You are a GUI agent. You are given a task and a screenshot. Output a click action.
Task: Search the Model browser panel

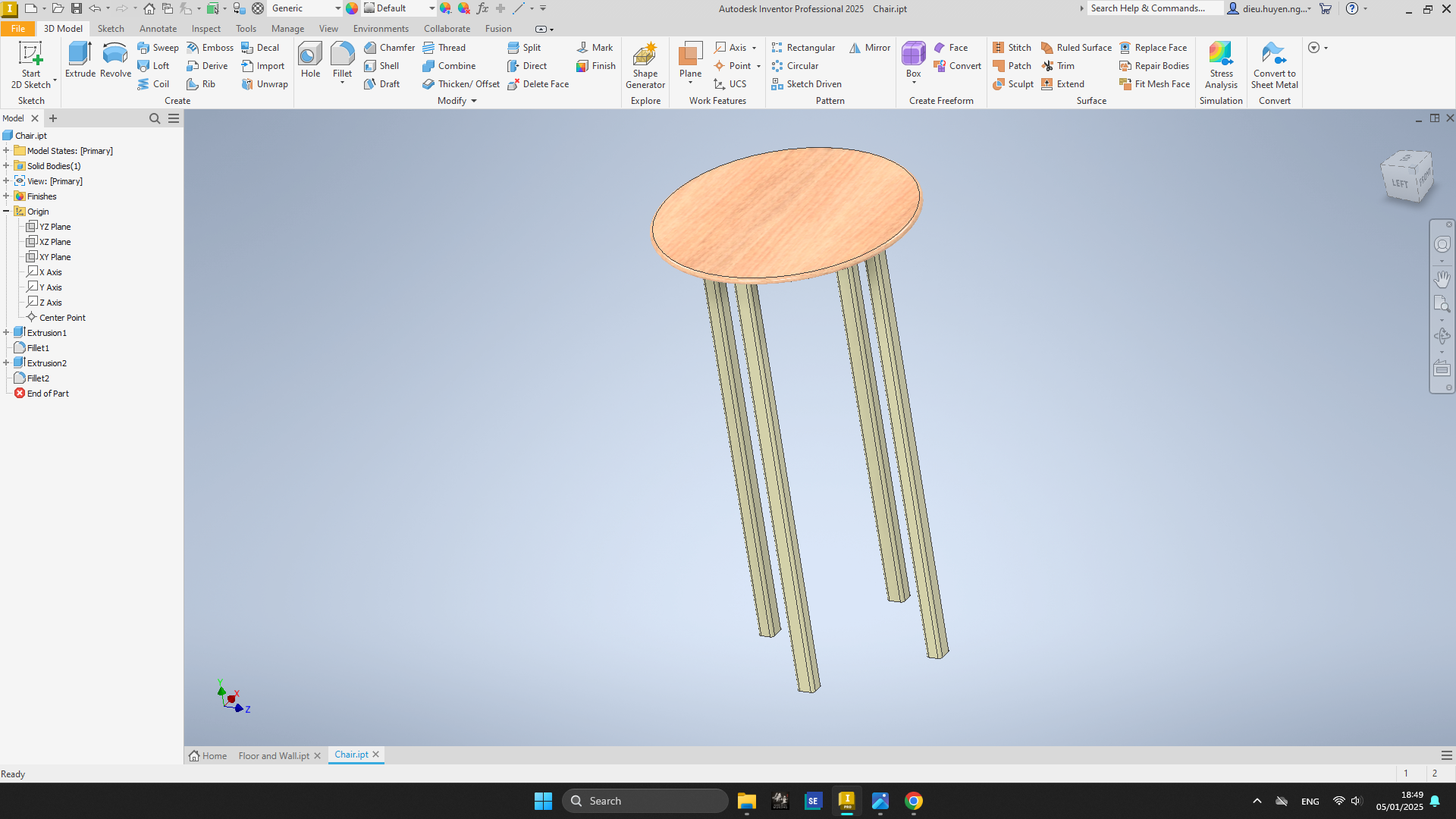click(x=155, y=118)
